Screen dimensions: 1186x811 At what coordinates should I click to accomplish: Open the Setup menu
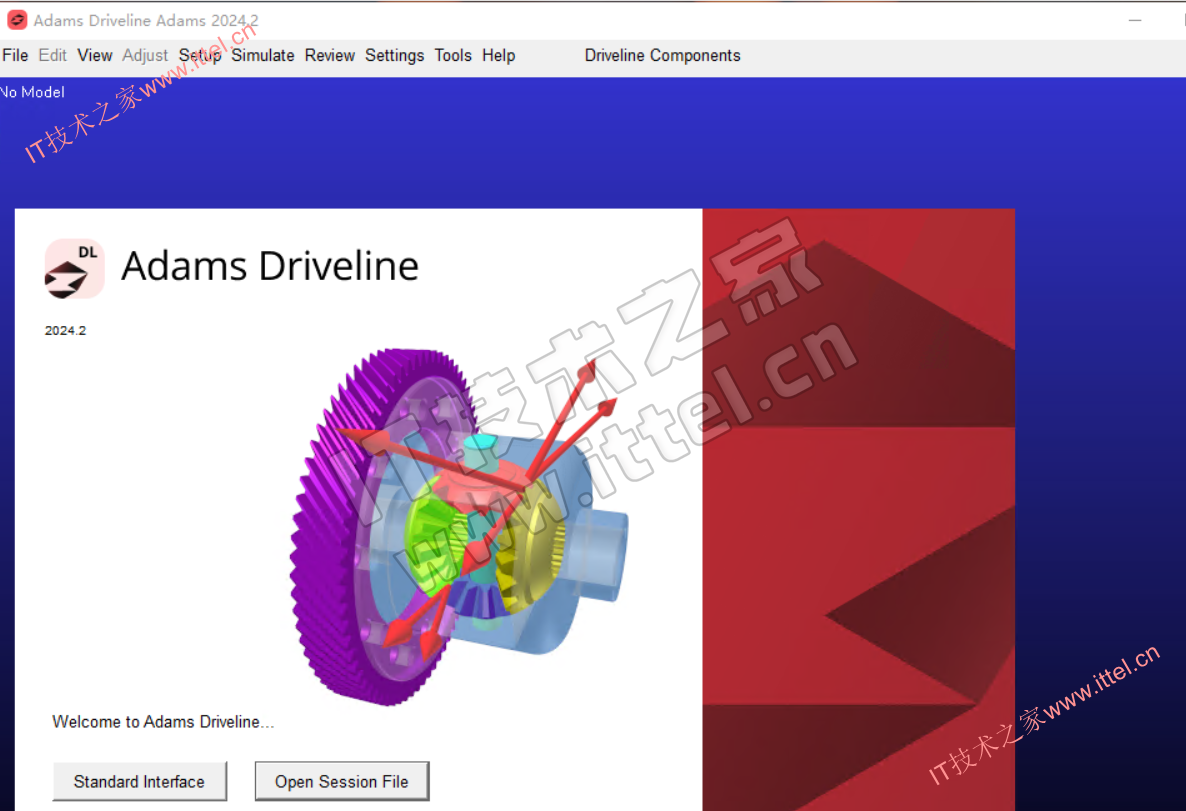click(200, 56)
